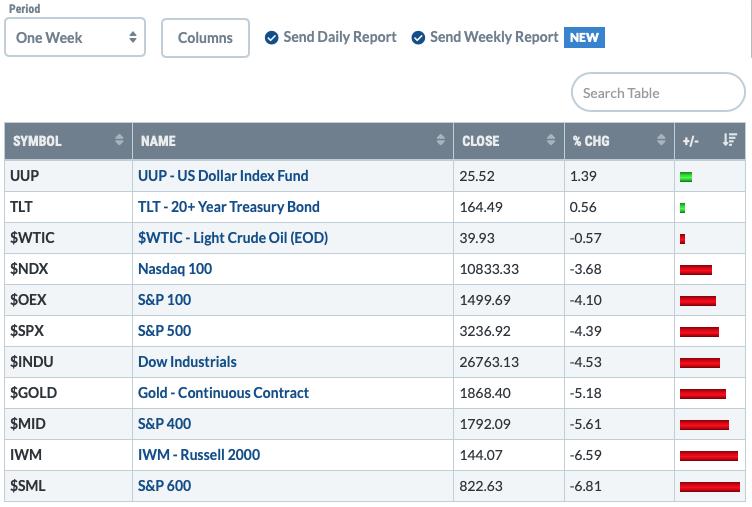752x507 pixels.
Task: Click the percent change value -0.57
Action: [586, 238]
